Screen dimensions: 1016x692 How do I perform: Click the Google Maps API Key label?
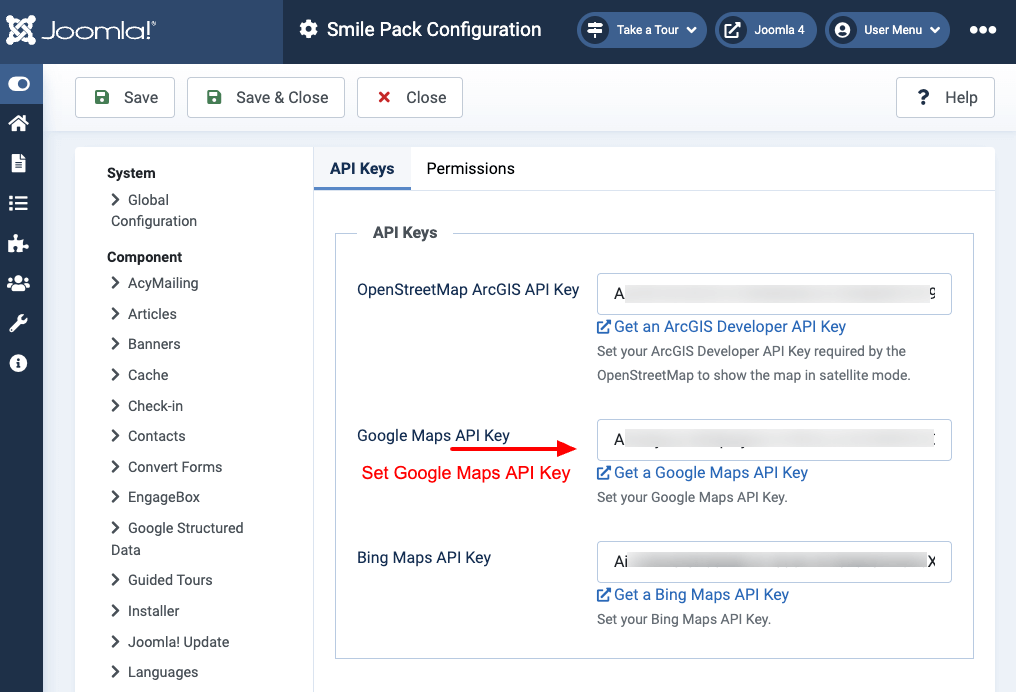click(x=433, y=435)
